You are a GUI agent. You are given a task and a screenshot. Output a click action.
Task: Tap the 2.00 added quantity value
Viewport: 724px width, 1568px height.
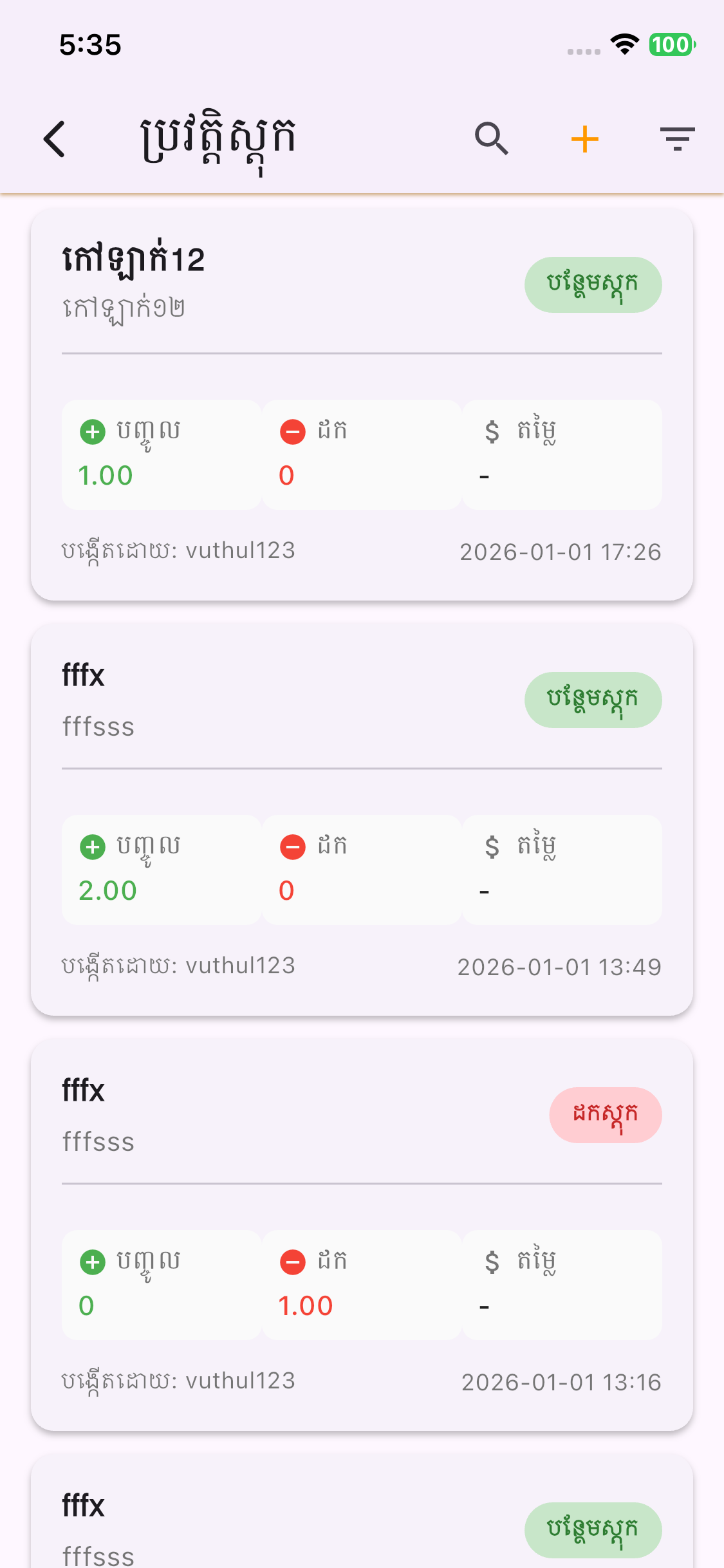(x=107, y=891)
